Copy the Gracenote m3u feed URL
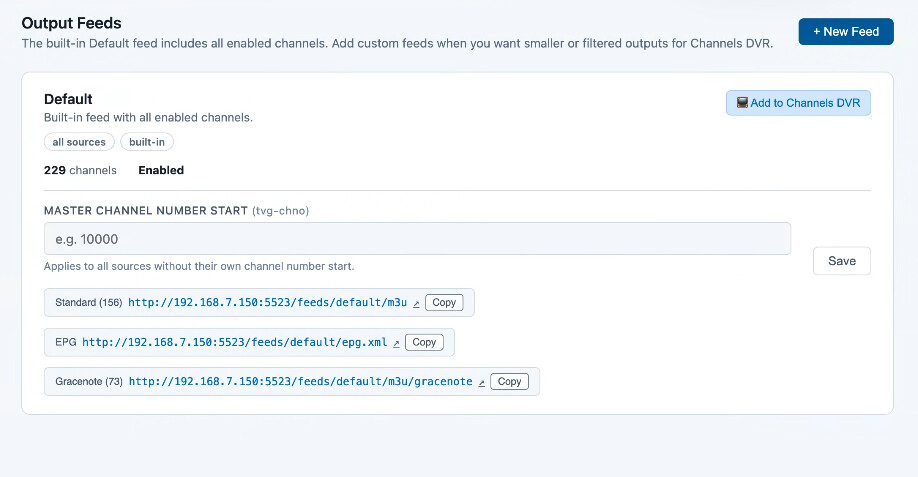This screenshot has height=477, width=918. tap(510, 381)
